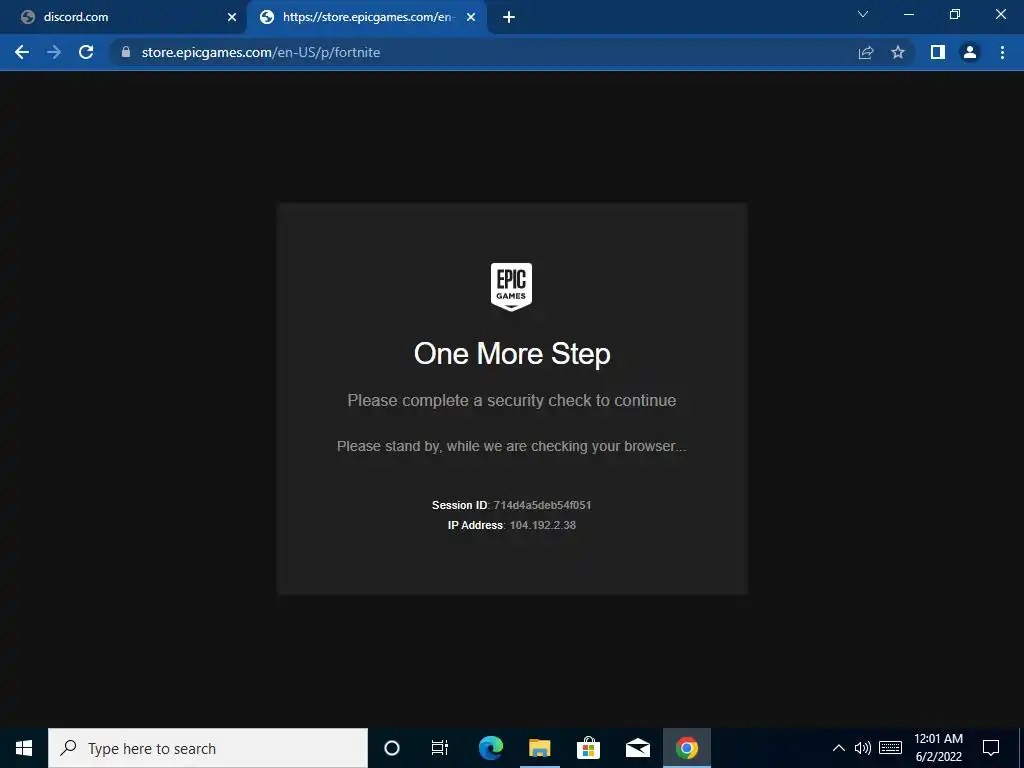The height and width of the screenshot is (768, 1024).
Task: View site lock security info
Action: [x=126, y=52]
